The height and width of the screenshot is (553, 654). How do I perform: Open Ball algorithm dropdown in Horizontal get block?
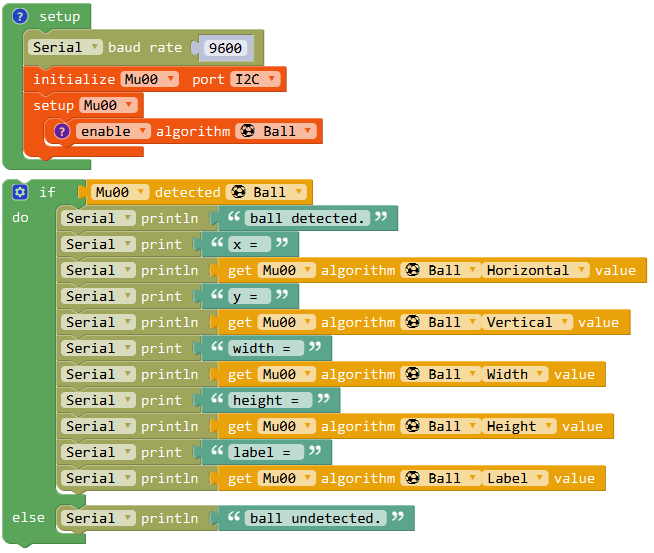441,270
